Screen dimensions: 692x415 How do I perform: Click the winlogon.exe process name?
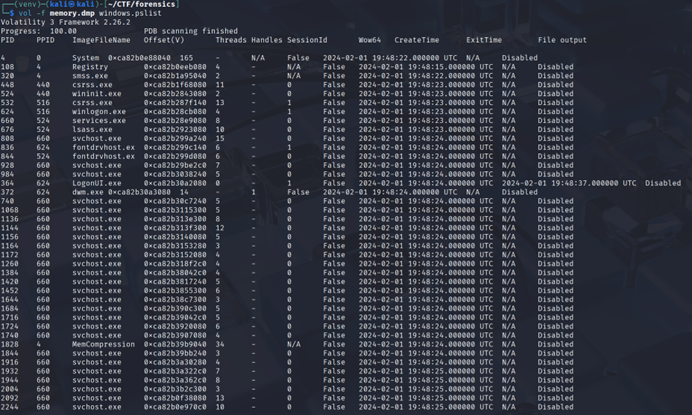click(x=99, y=112)
